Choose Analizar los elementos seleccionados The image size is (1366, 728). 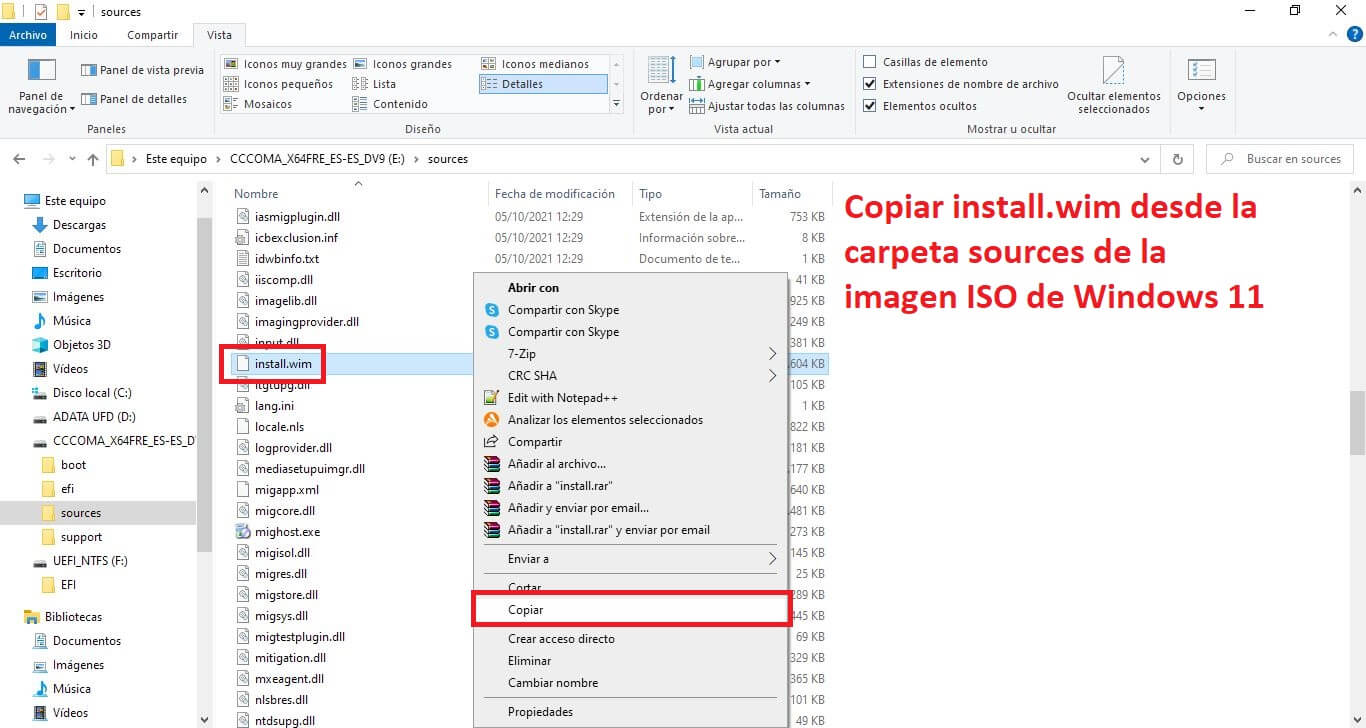coord(631,420)
